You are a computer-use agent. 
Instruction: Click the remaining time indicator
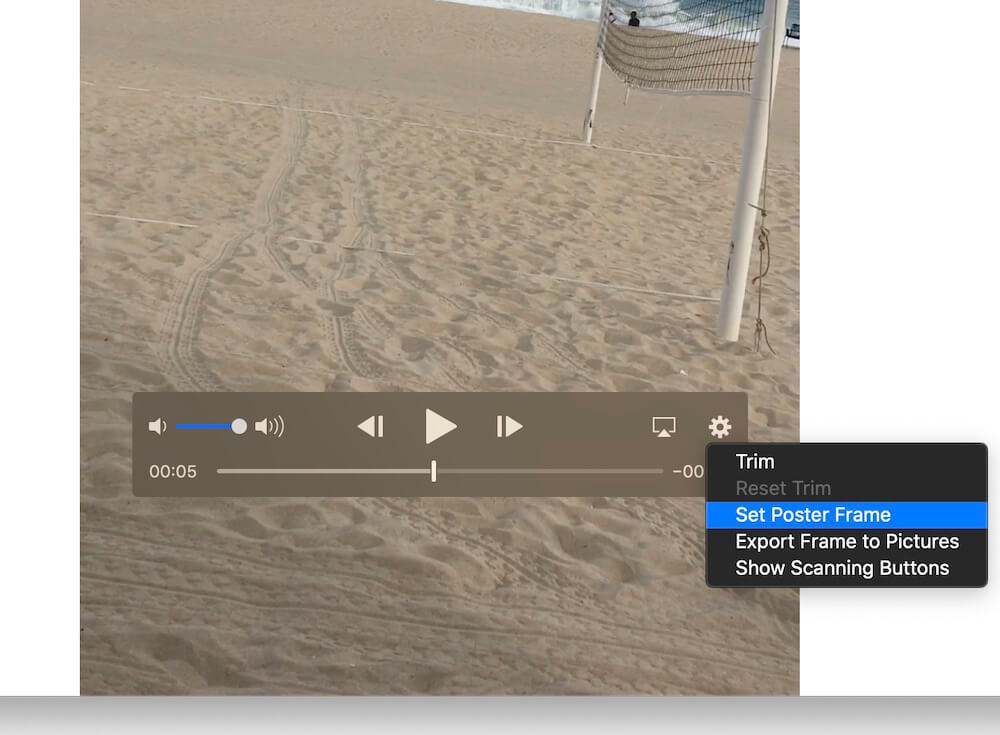688,471
